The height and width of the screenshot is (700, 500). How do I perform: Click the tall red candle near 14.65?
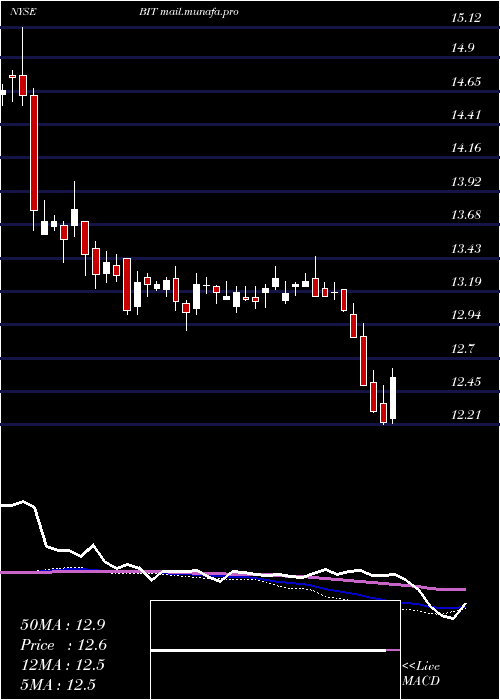(34, 153)
